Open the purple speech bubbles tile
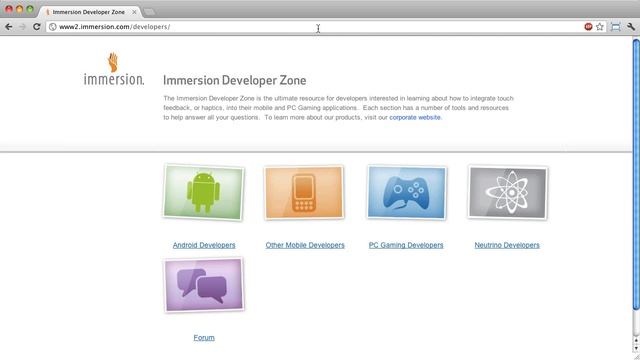 pos(204,284)
